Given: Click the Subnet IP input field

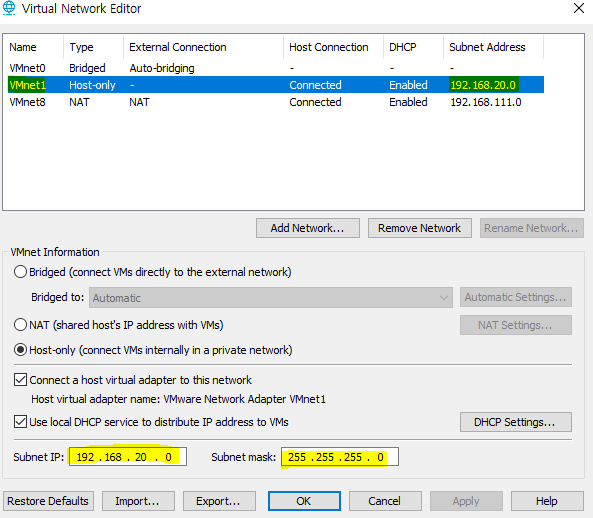Looking at the screenshot, I should click(128, 457).
